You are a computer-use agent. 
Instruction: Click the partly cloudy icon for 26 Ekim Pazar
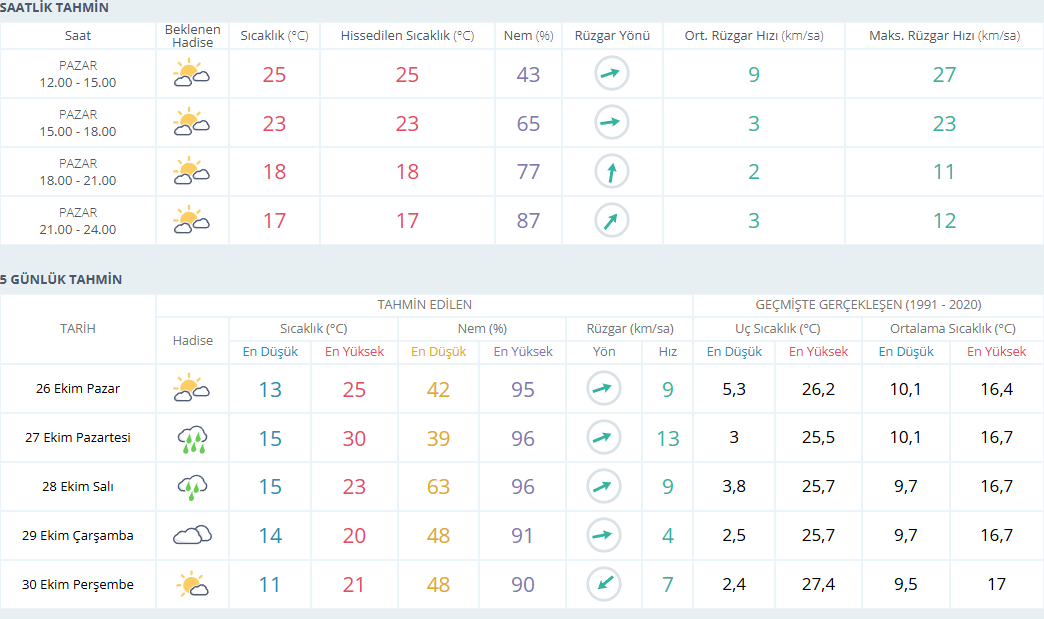(x=192, y=389)
